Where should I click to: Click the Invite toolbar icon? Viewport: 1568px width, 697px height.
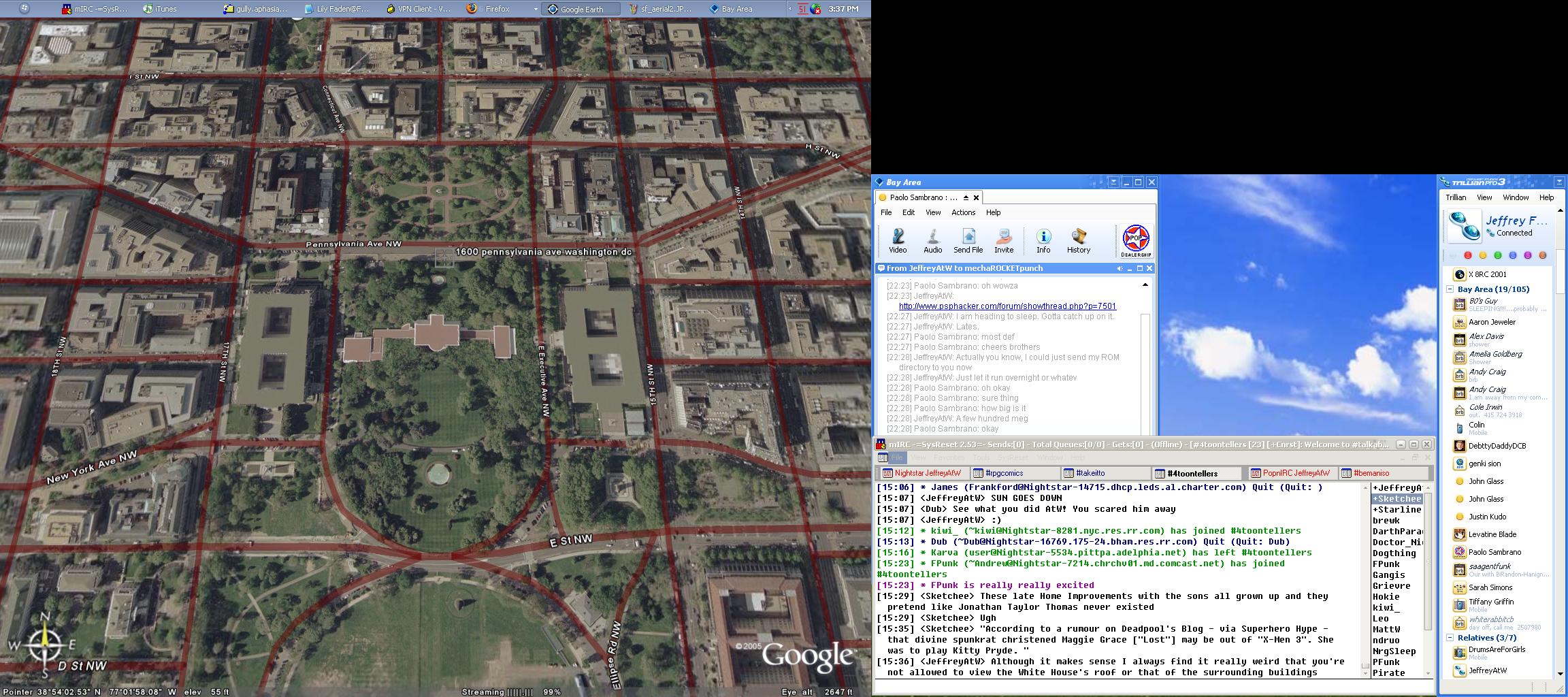click(x=1004, y=241)
